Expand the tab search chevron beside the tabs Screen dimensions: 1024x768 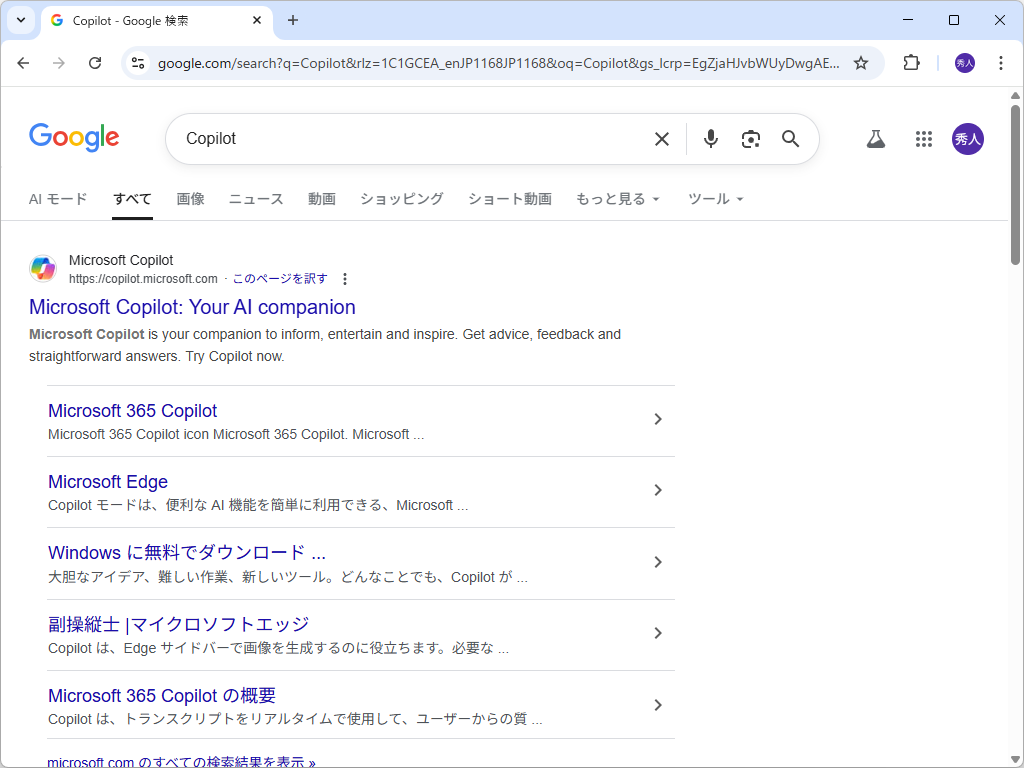pyautogui.click(x=21, y=20)
